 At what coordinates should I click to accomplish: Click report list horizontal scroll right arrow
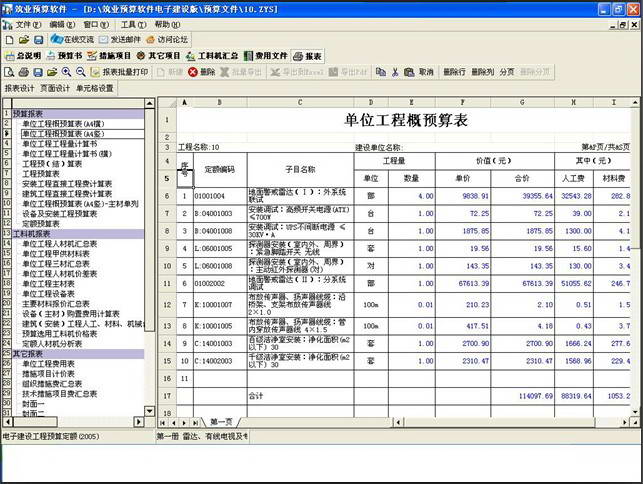139,421
